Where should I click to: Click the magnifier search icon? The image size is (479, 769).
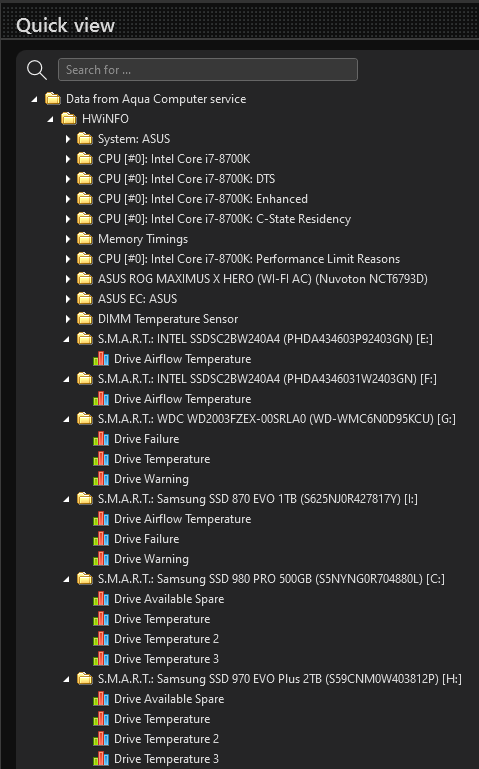coord(37,70)
